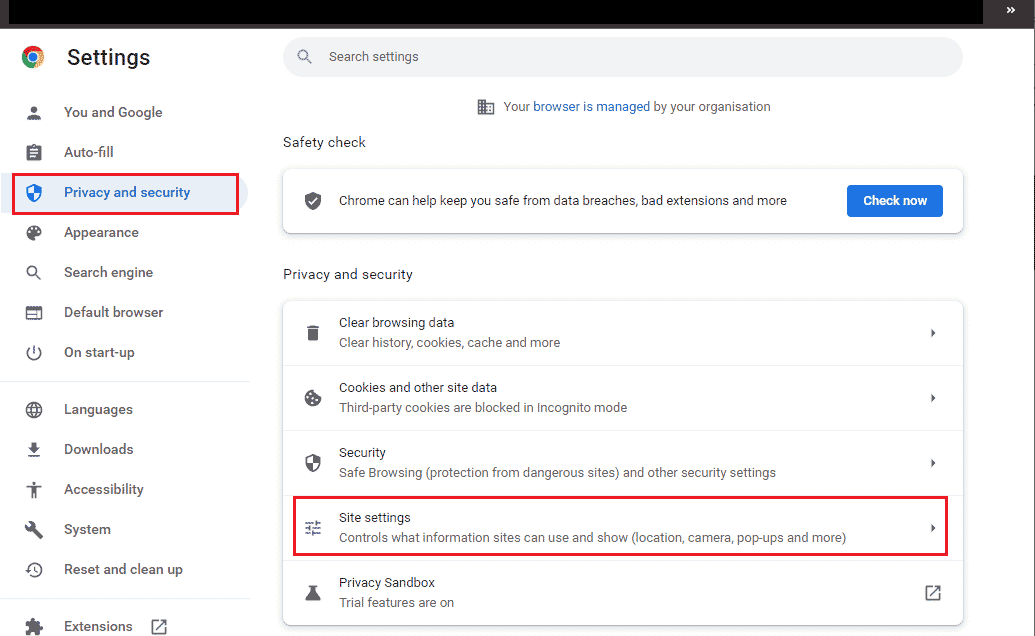This screenshot has width=1035, height=636.
Task: Click the Privacy and security section heading
Action: (348, 274)
